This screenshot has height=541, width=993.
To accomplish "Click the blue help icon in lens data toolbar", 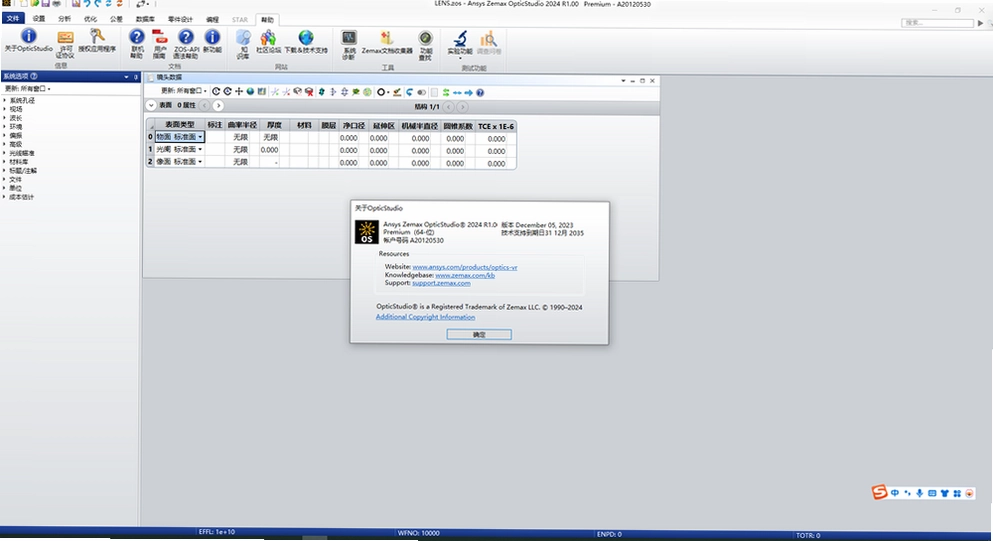I will 480,92.
